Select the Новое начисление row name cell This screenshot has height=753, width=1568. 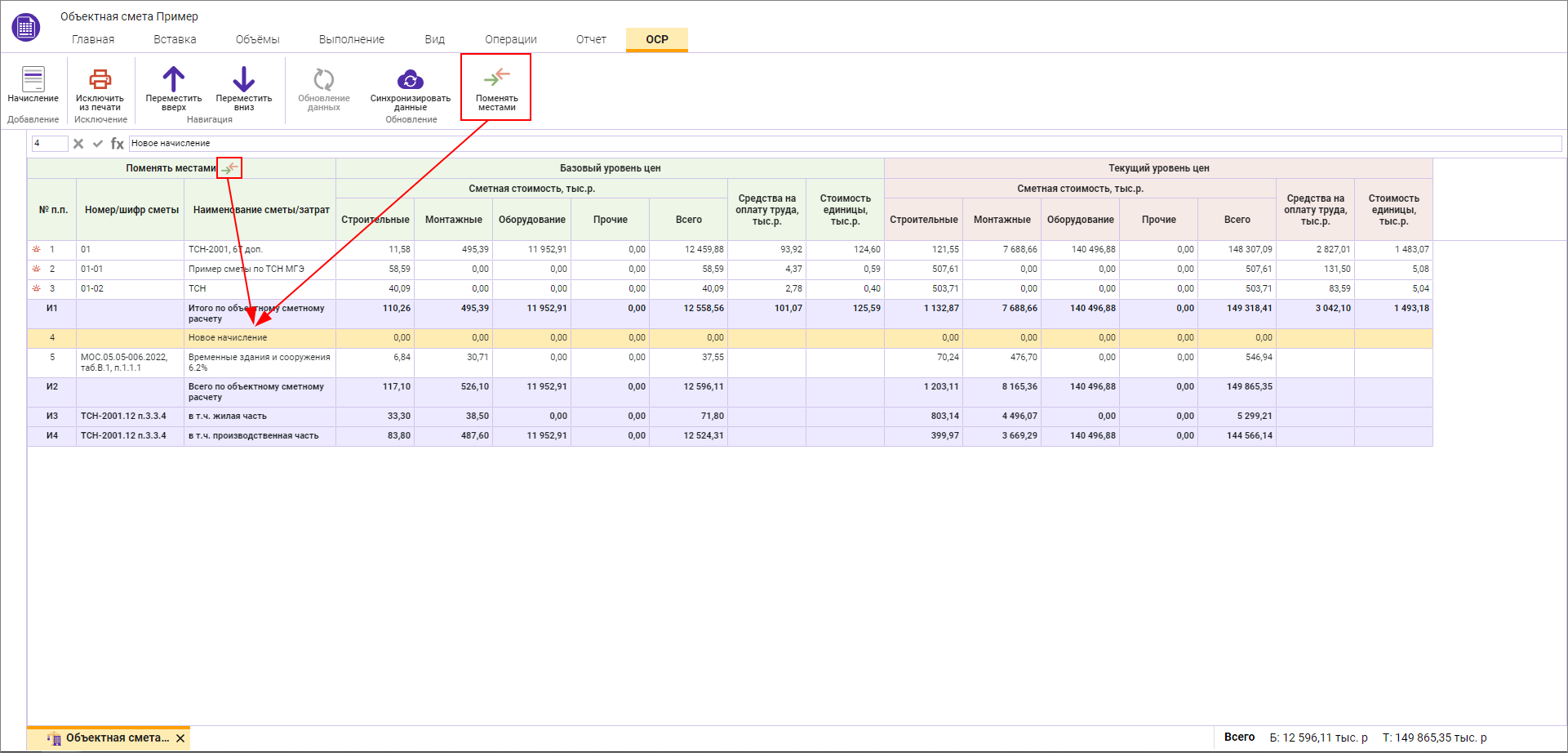point(260,337)
